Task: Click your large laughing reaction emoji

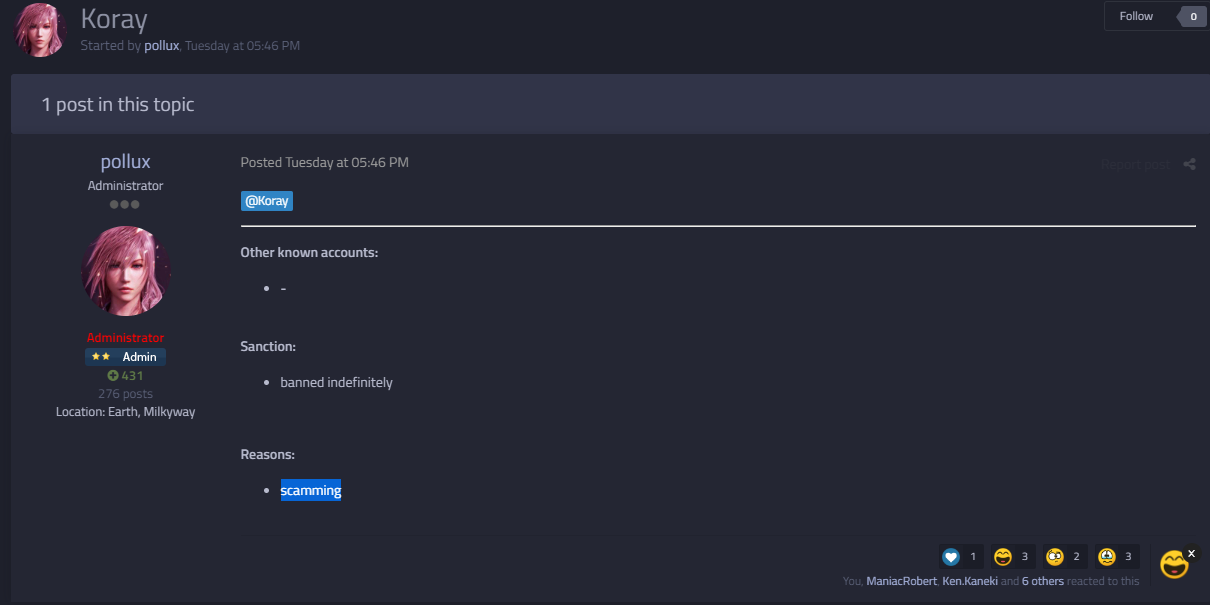Action: coord(1173,565)
